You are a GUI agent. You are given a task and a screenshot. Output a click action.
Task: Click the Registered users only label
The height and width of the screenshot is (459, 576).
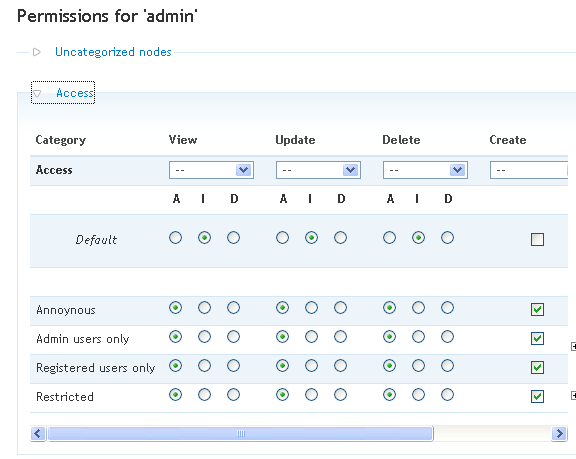tap(96, 368)
